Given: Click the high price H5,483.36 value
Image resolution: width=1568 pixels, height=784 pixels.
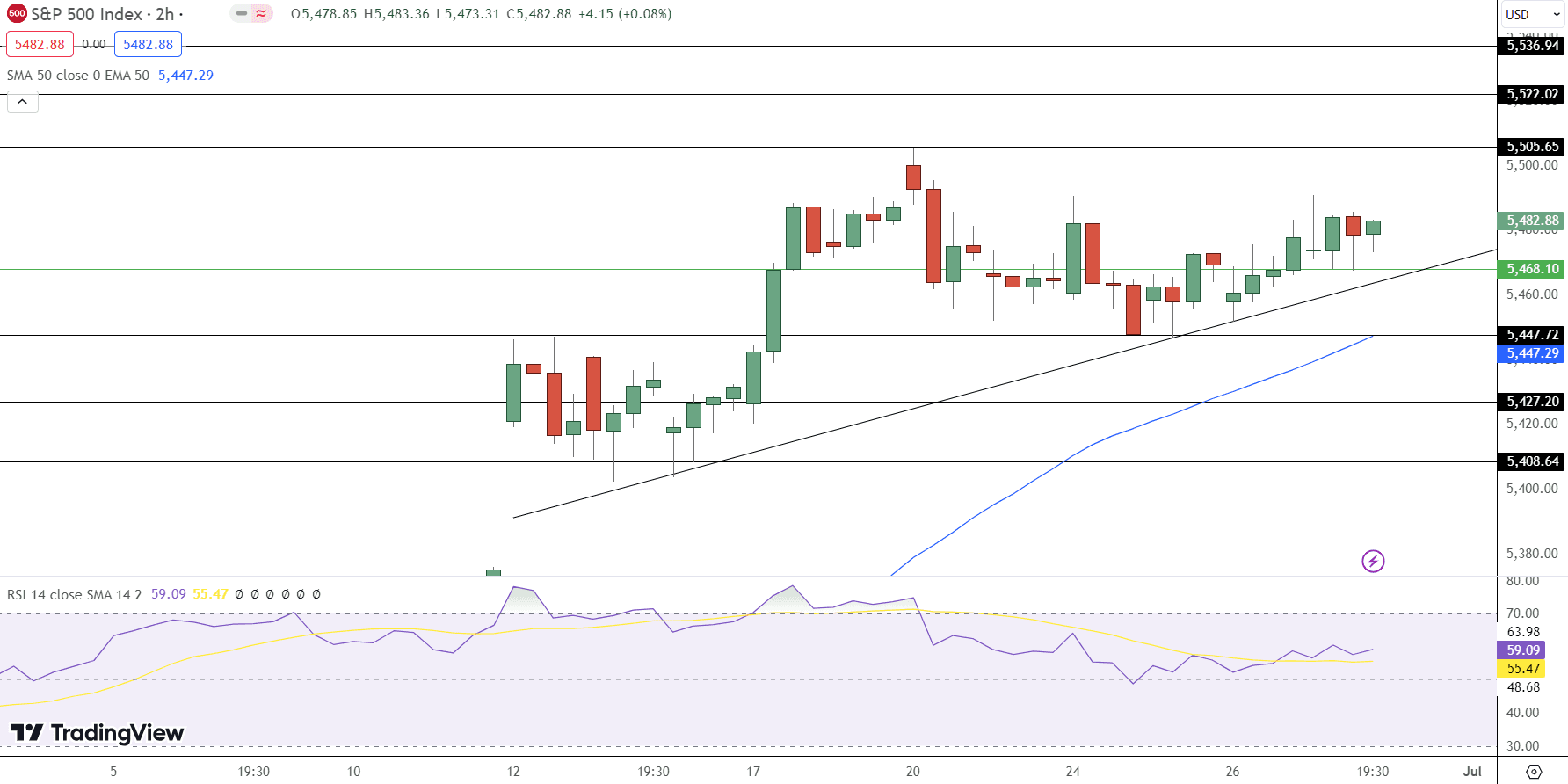Looking at the screenshot, I should (x=396, y=14).
